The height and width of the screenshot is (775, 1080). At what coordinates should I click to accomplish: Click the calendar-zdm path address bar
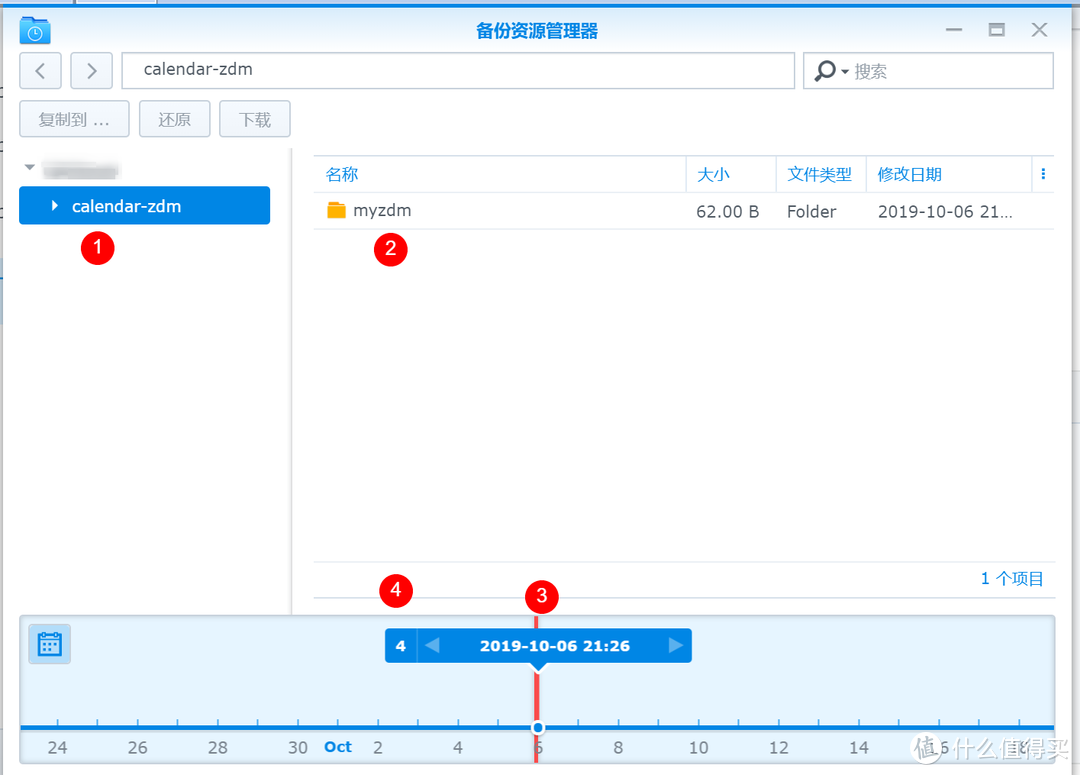458,71
